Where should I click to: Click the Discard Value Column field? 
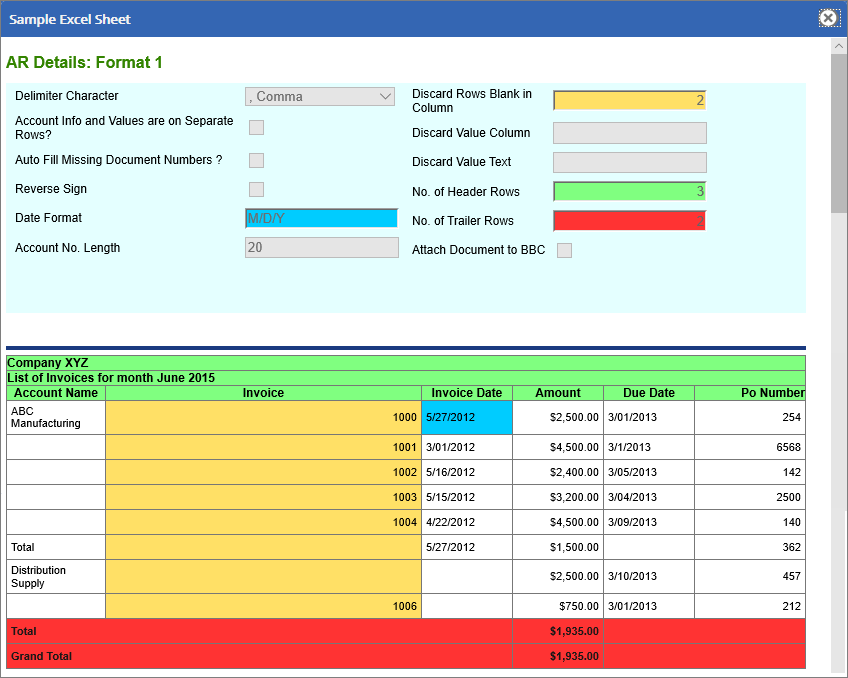coord(629,133)
